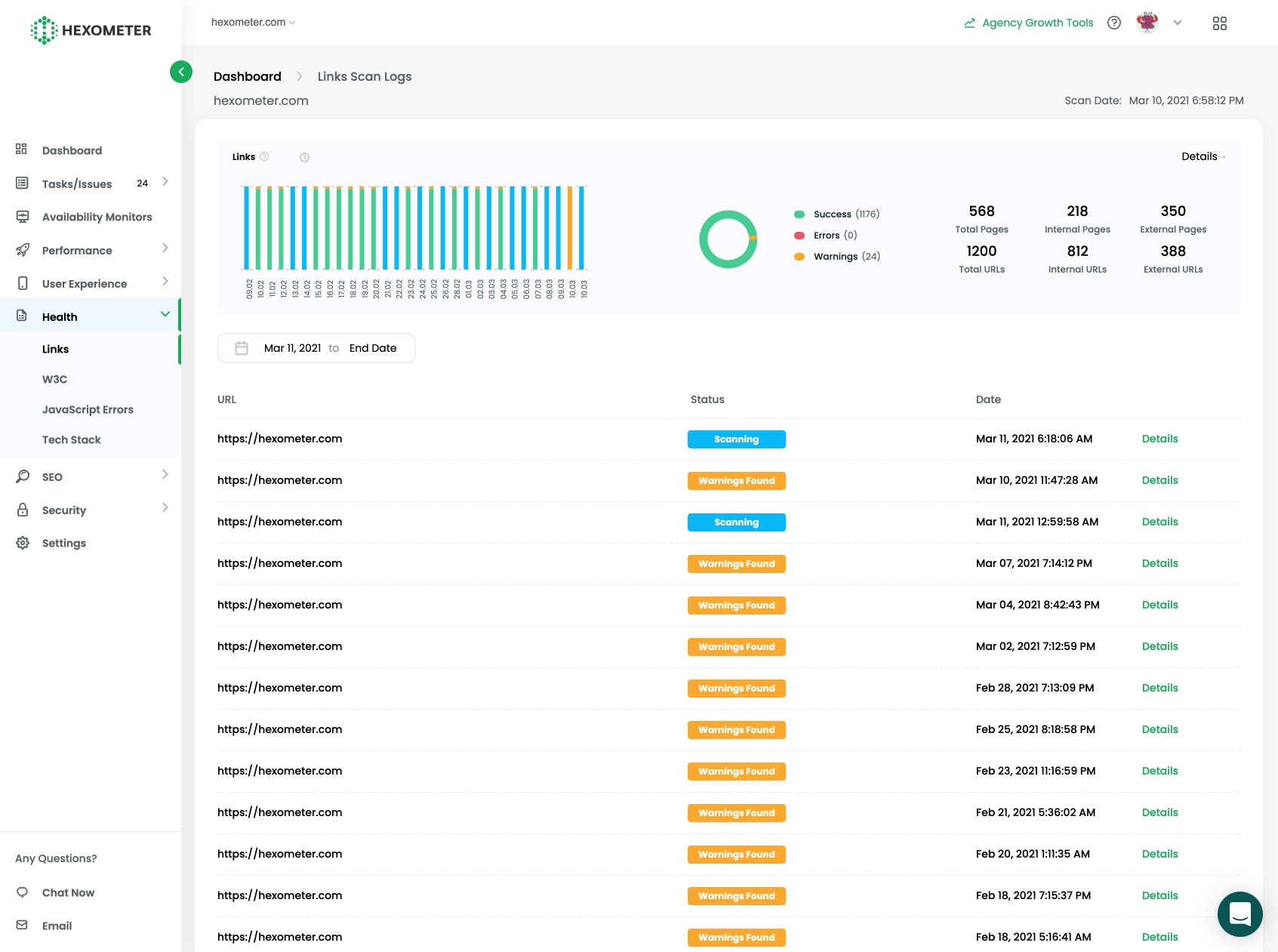This screenshot has height=952, width=1278.
Task: Expand the SEO submenu arrow
Action: pyautogui.click(x=165, y=475)
